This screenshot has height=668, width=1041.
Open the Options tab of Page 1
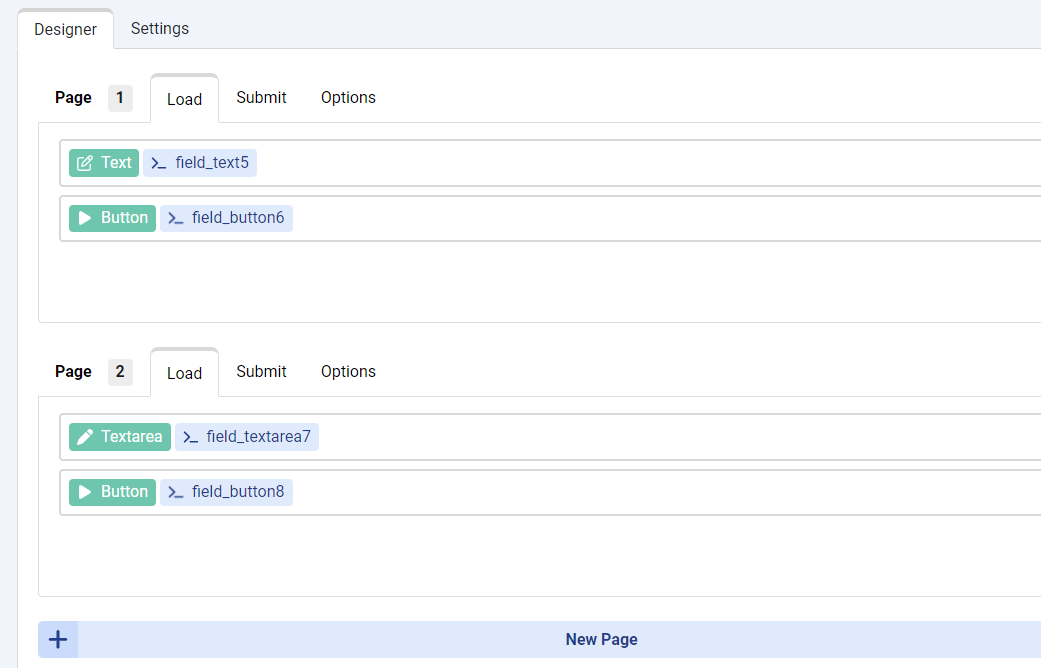(348, 97)
